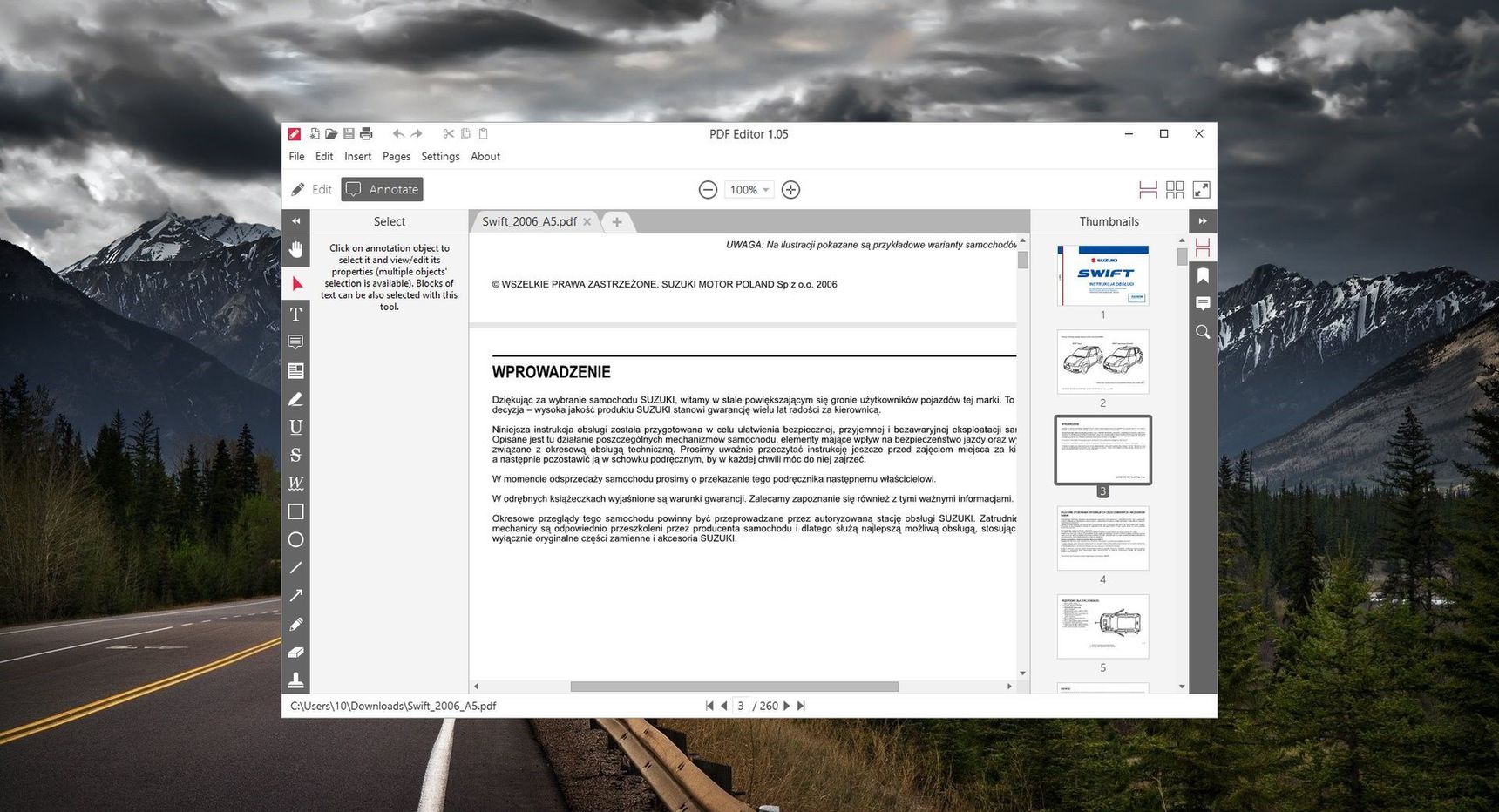
Task: Collapse the right Thumbnails panel
Action: point(1203,221)
